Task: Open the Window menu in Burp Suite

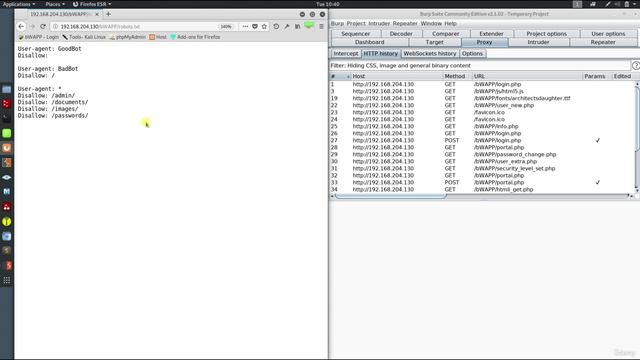Action: click(431, 23)
